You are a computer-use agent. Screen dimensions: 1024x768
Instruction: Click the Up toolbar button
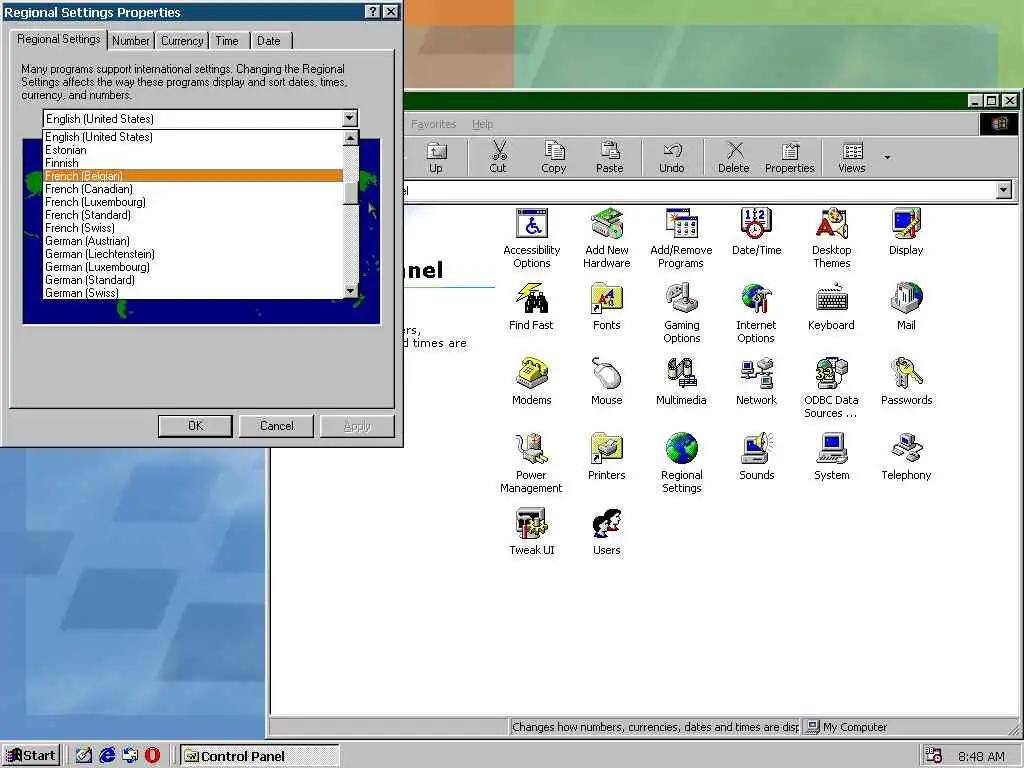(436, 158)
